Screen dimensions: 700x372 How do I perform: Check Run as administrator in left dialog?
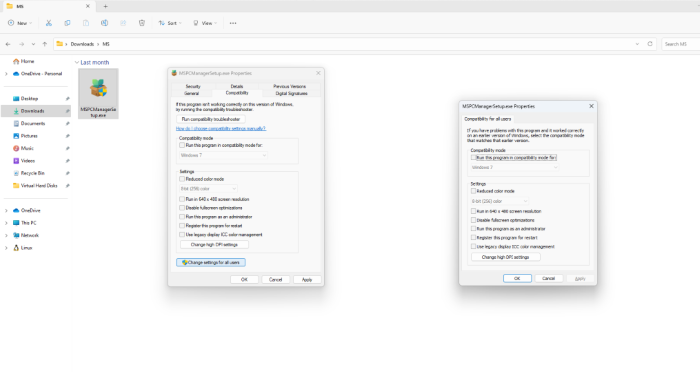[x=182, y=217]
